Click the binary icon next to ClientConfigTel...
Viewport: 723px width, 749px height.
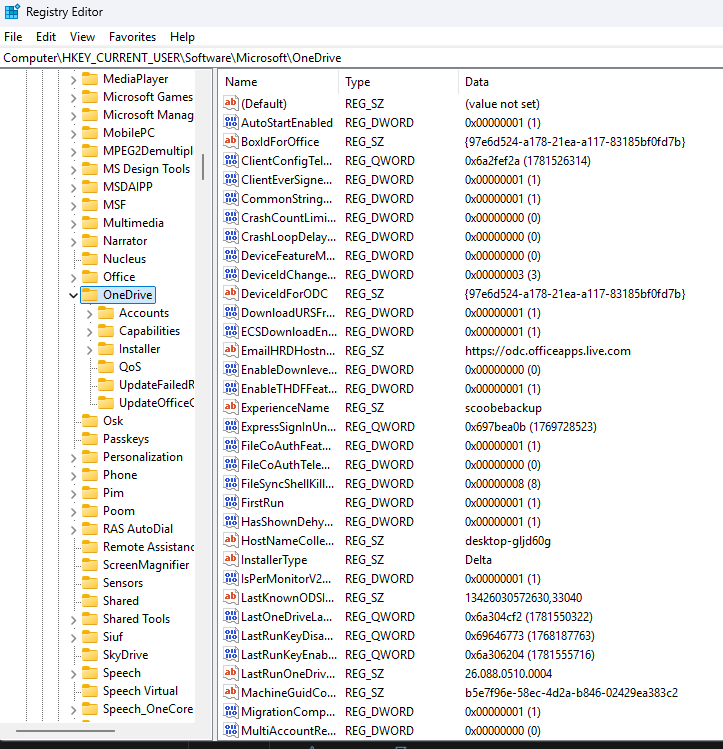pos(231,160)
